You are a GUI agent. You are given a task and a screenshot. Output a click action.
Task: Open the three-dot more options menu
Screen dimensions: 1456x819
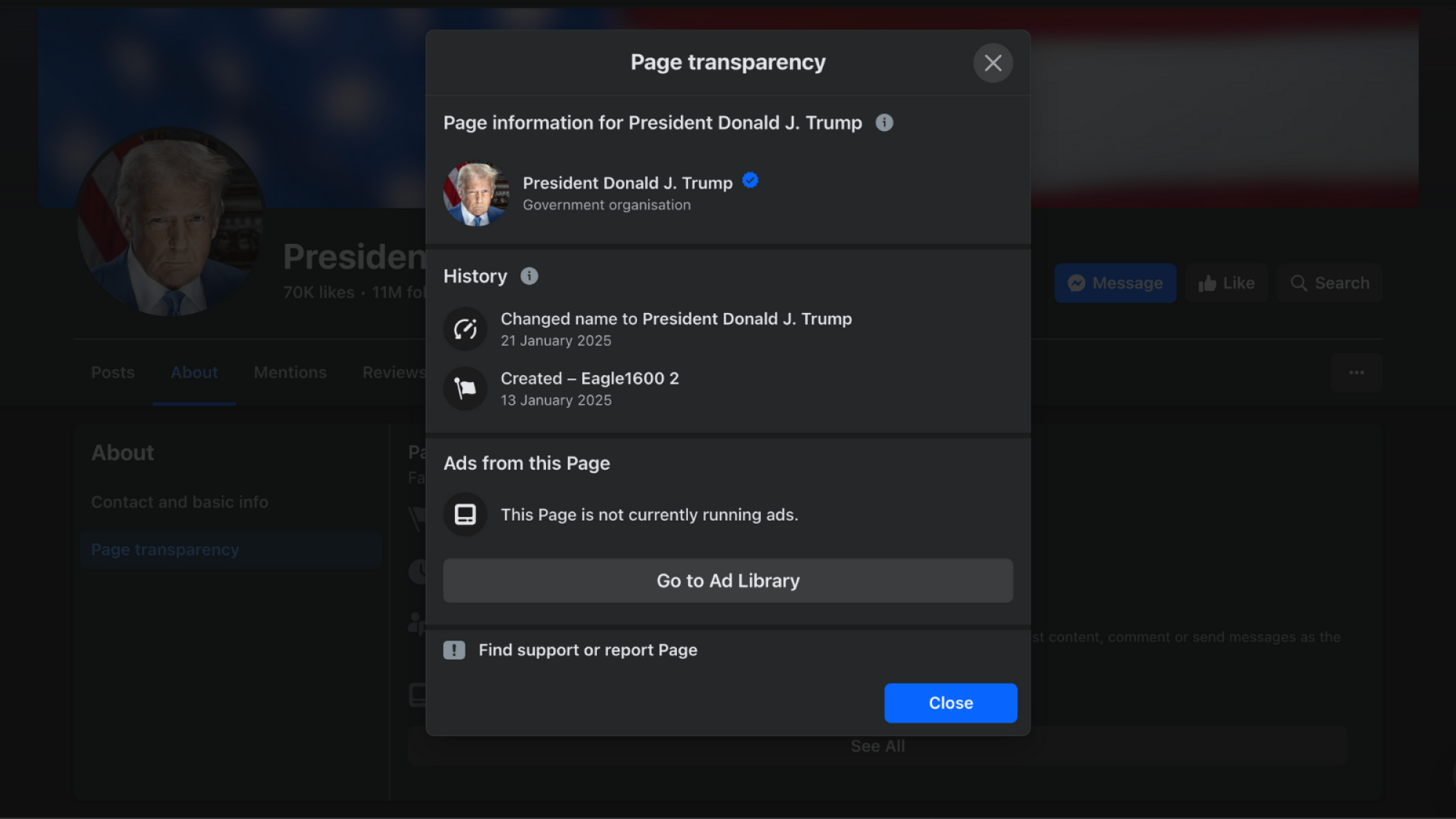(x=1356, y=372)
